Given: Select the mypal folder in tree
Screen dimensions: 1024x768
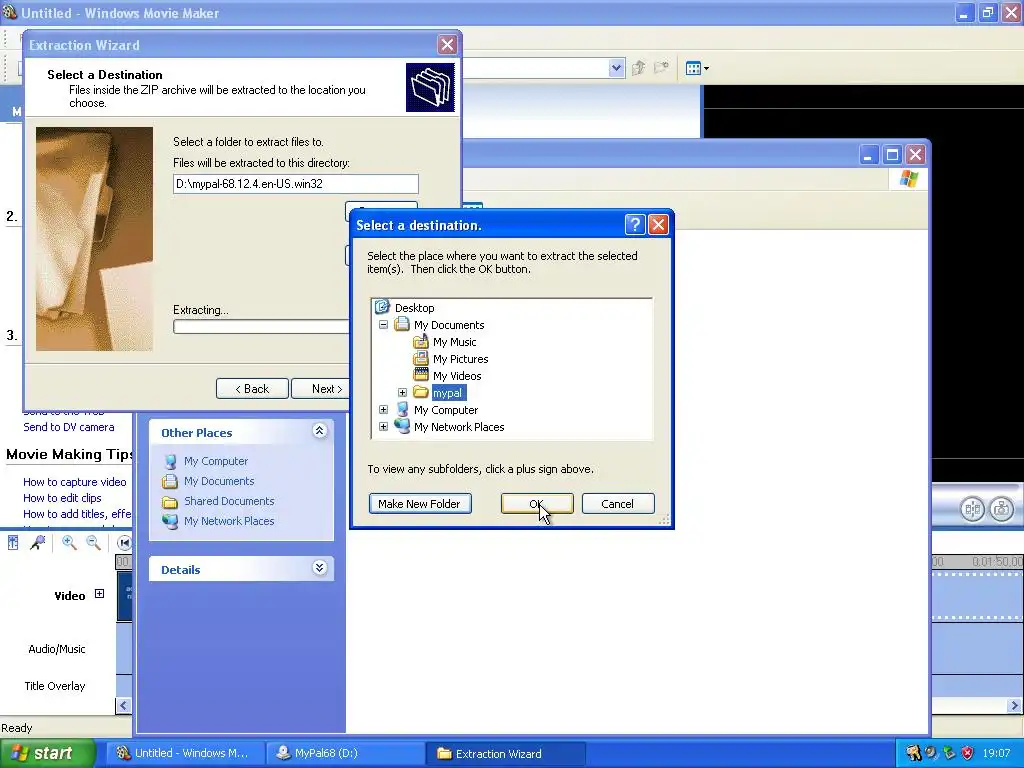Looking at the screenshot, I should coord(447,392).
